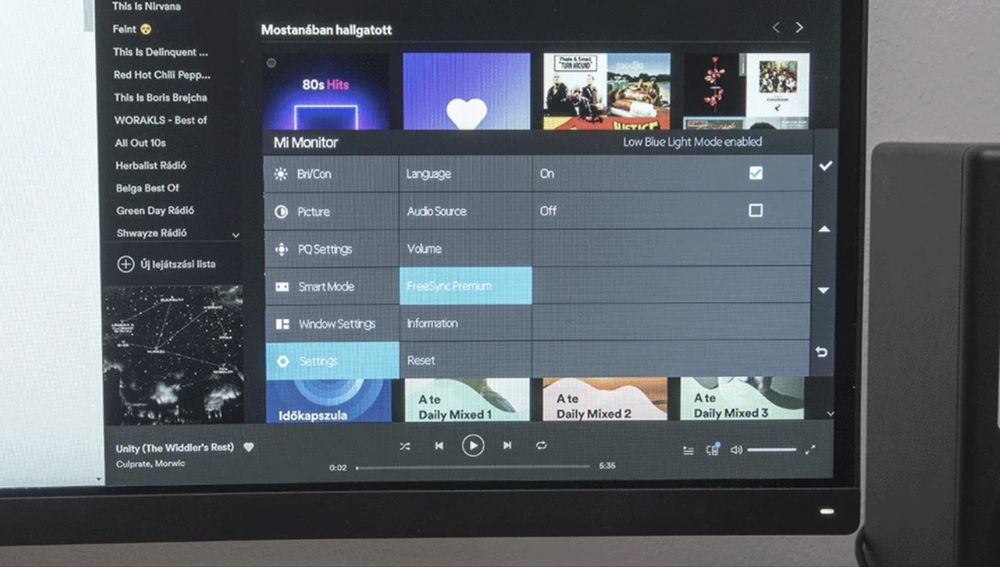Open the liked songs heart thumbnail
Viewport: 1000px width, 567px height.
466,91
